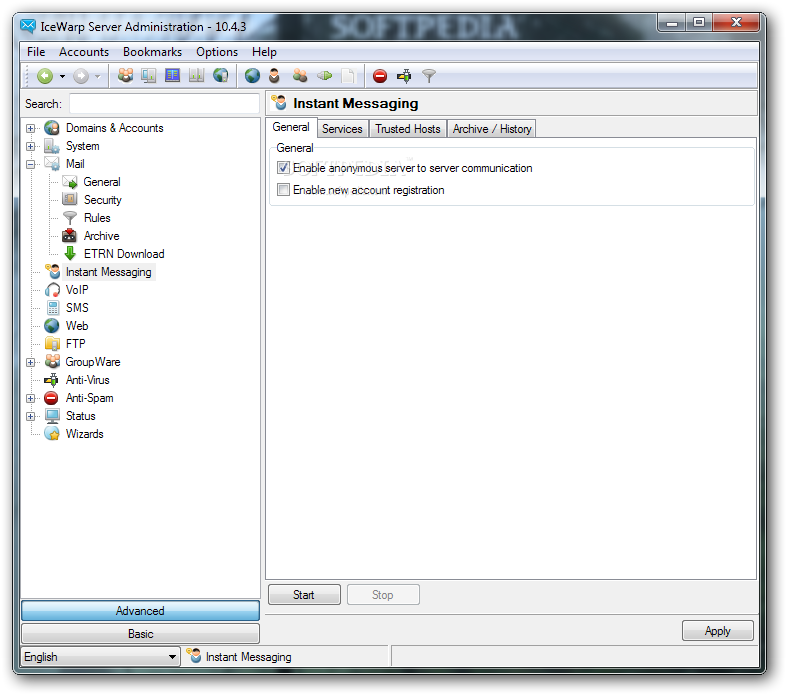Click the Start service button
The height and width of the screenshot is (695, 787).
304,595
